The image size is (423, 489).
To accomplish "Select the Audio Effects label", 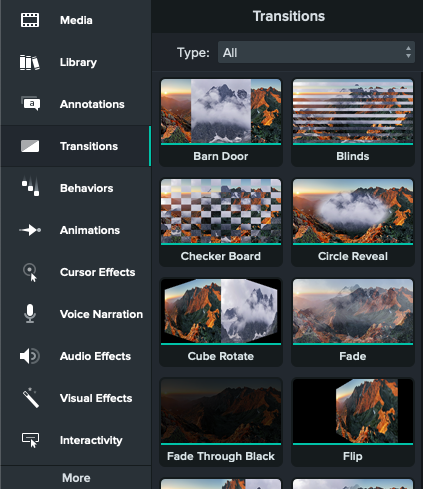I will pyautogui.click(x=95, y=356).
